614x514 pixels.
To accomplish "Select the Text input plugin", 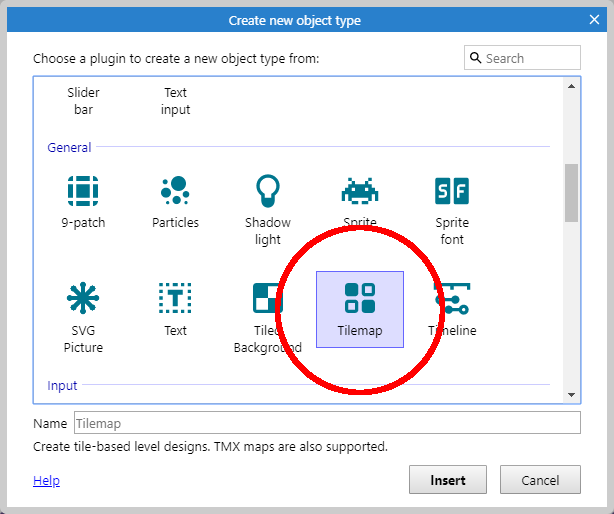I will 175,100.
